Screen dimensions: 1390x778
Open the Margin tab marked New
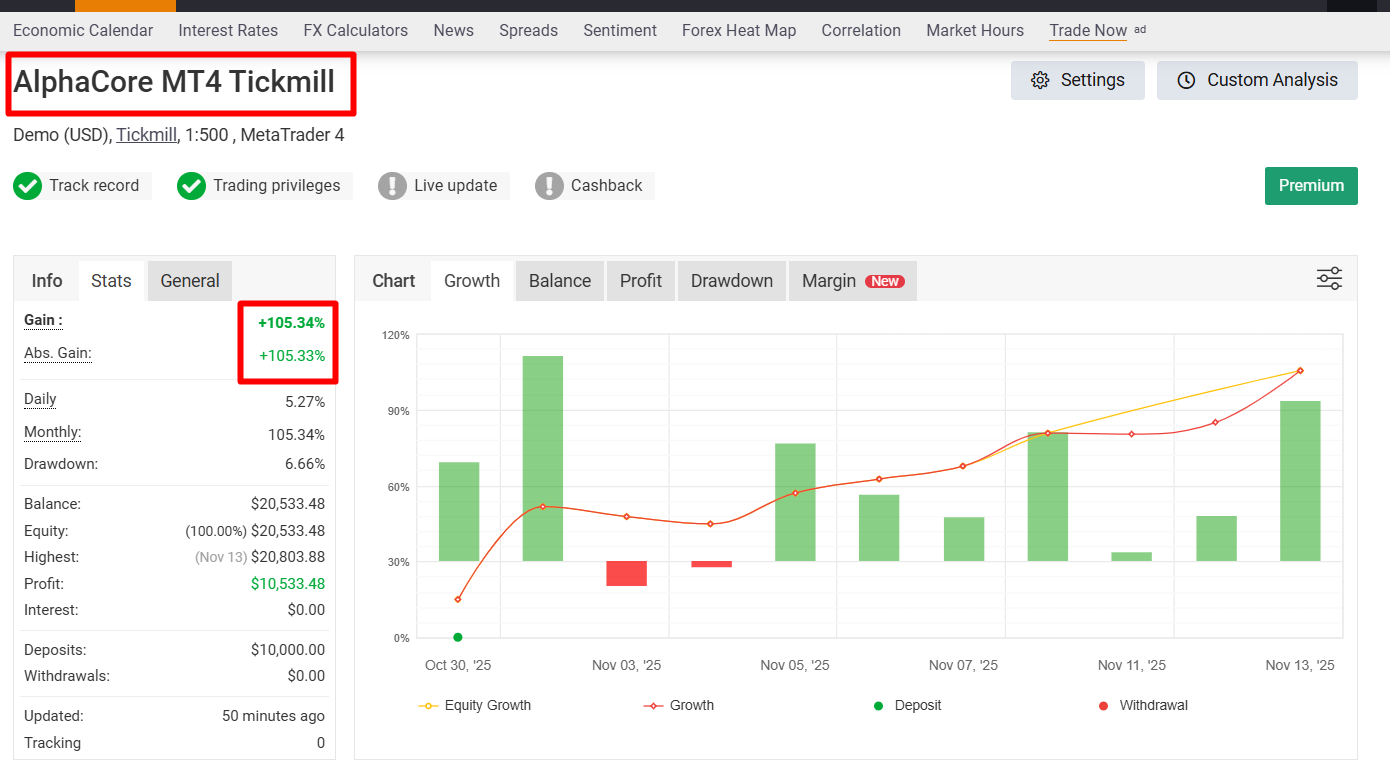click(x=853, y=281)
